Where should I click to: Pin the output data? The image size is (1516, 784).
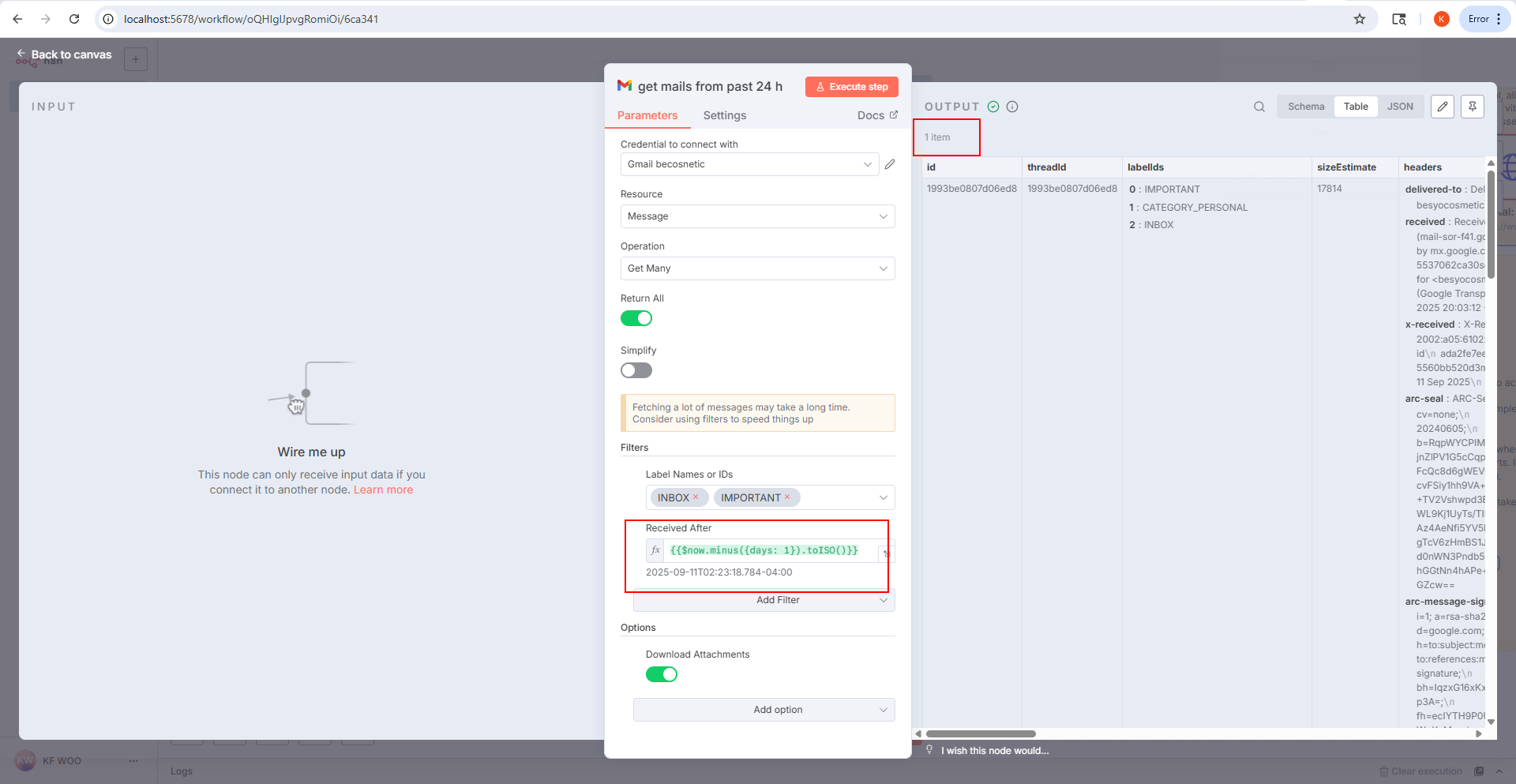[1473, 107]
